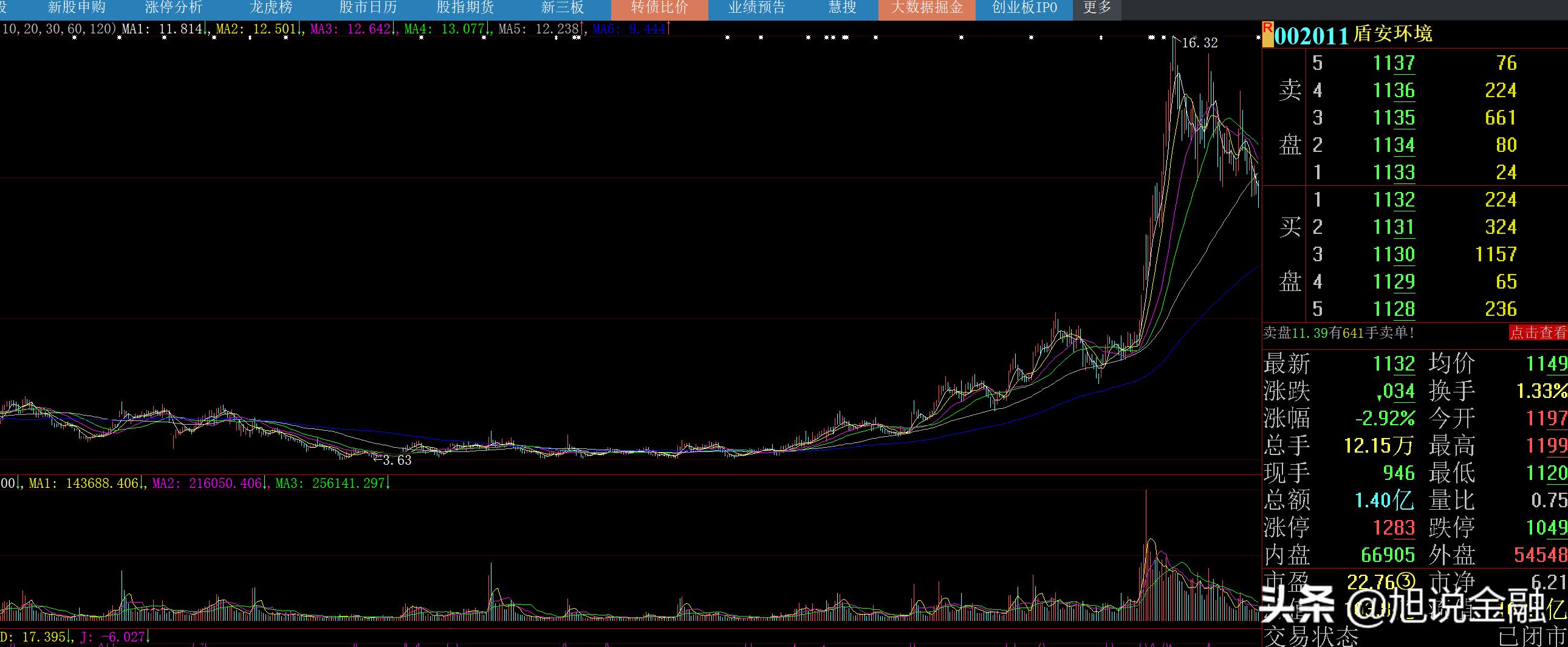Select buy level 5 price 1128
The width and height of the screenshot is (1568, 647).
click(1394, 309)
